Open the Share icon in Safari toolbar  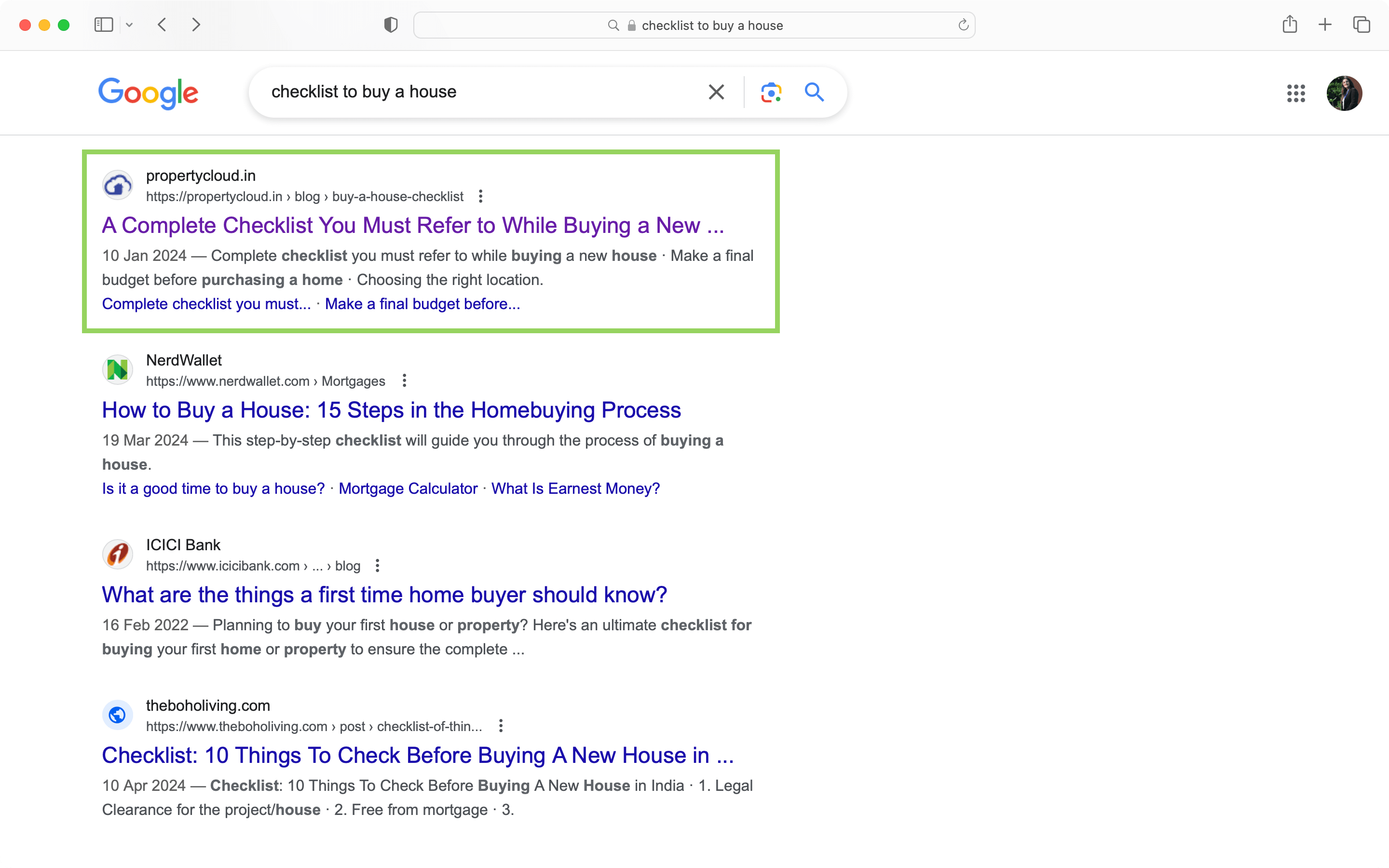[1289, 24]
